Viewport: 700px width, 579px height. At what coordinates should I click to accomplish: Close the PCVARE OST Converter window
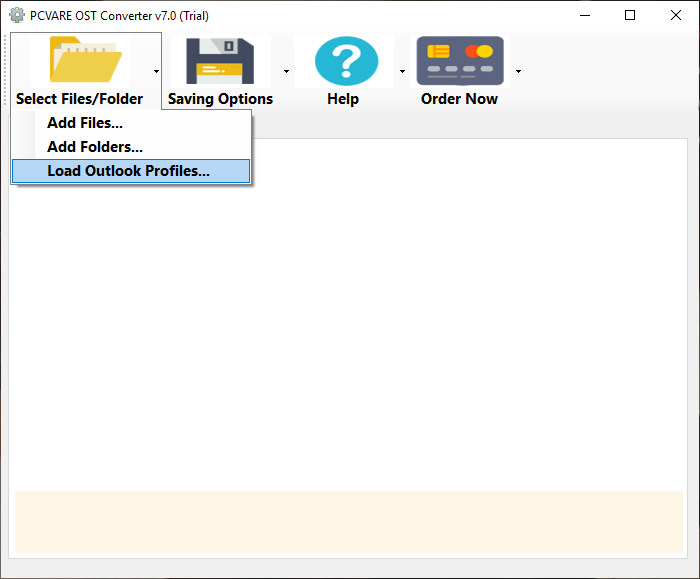pos(676,15)
